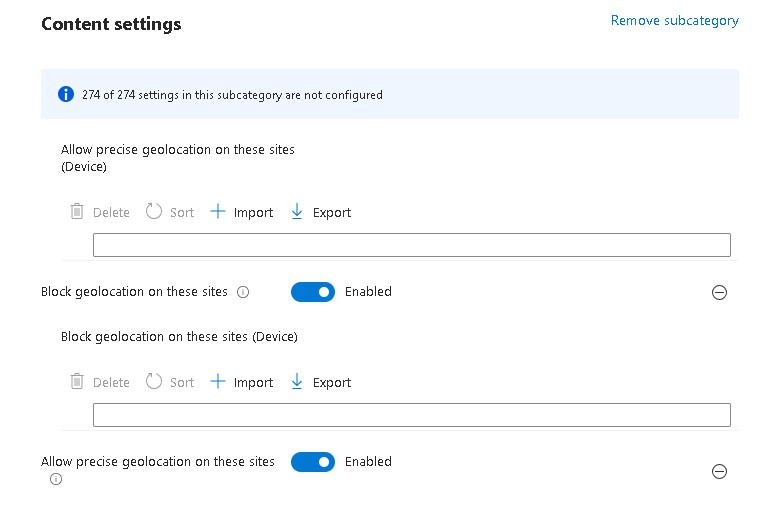Click Remove subcategory link
This screenshot has width=772, height=515.
coord(674,20)
